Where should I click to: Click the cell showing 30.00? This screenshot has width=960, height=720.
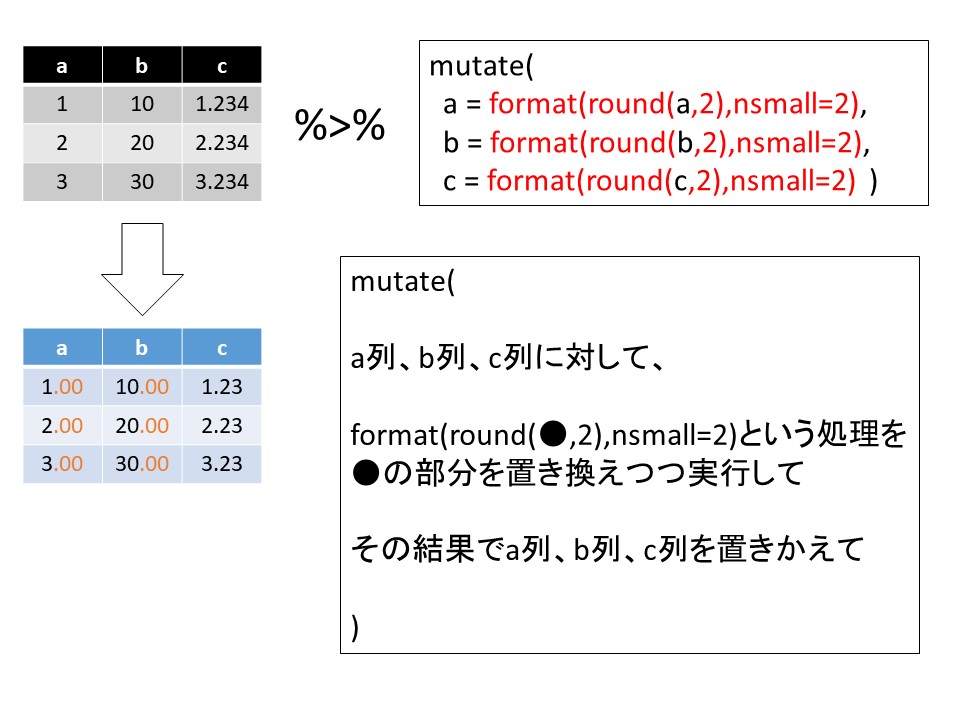coord(142,463)
